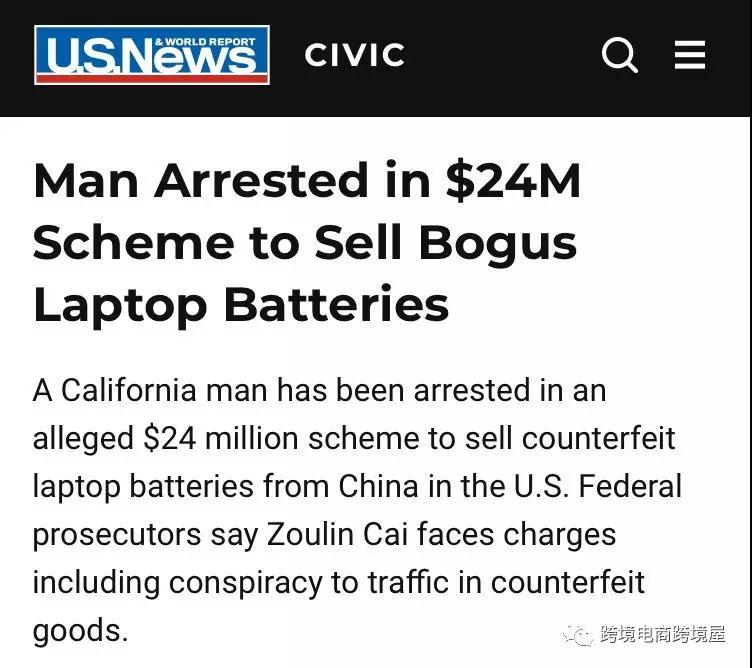Click 'Laptop Batteries' headline text
This screenshot has height=668, width=752.
click(241, 305)
